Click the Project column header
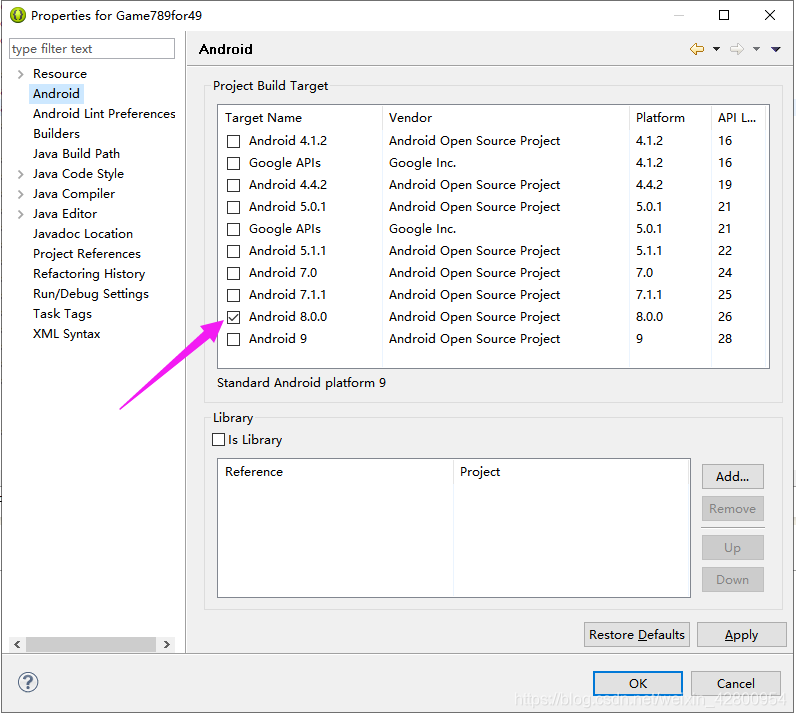 coord(571,472)
